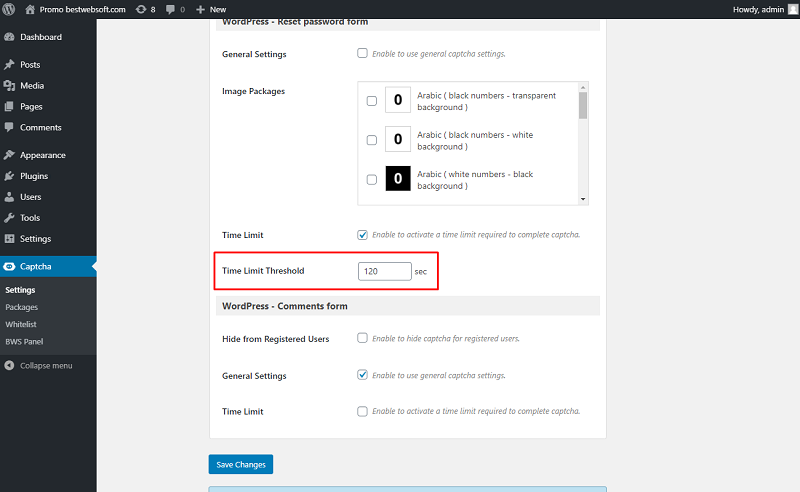Click the Plugins plug icon
The image size is (800, 492).
(9, 176)
